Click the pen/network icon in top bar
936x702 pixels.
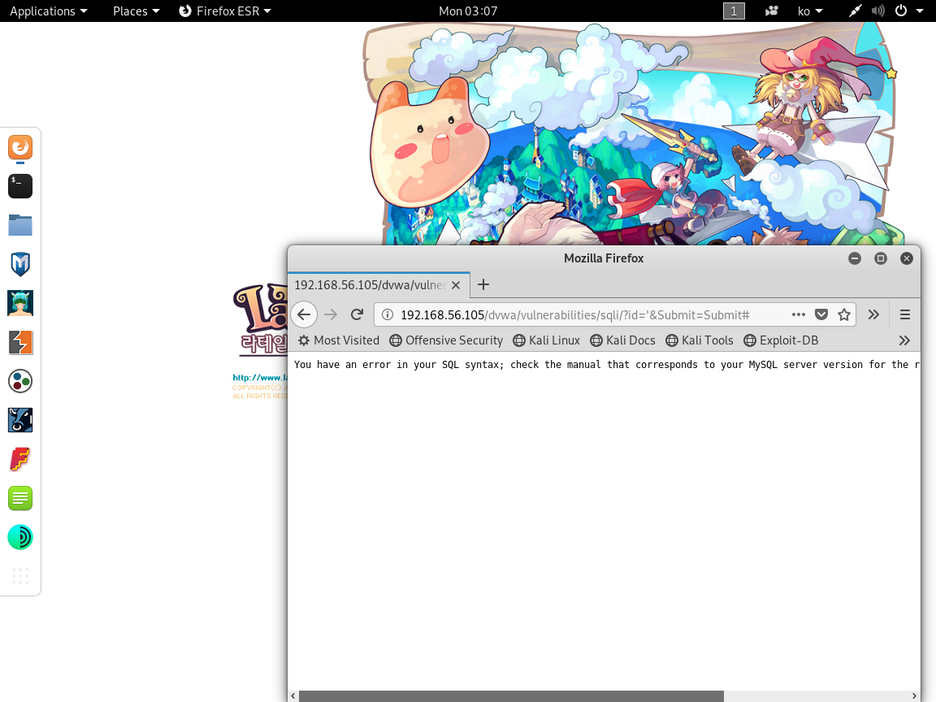point(855,11)
